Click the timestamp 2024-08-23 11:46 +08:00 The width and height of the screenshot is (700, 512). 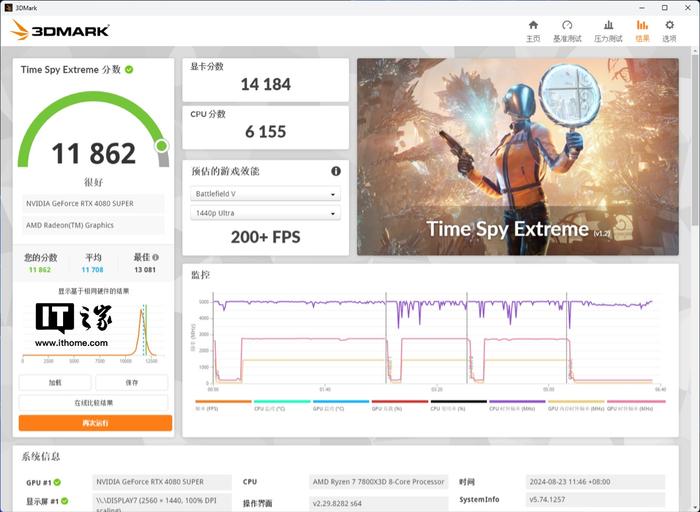(596, 482)
